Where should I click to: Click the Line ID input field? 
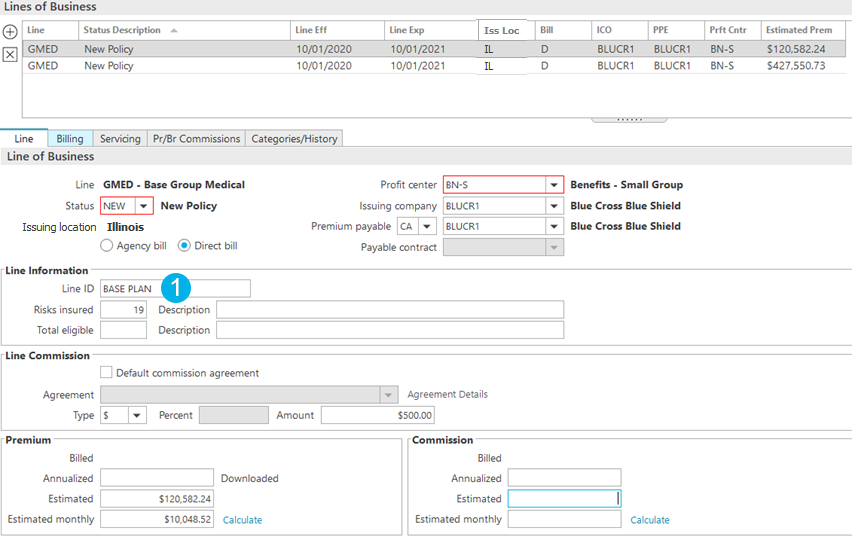pos(175,289)
